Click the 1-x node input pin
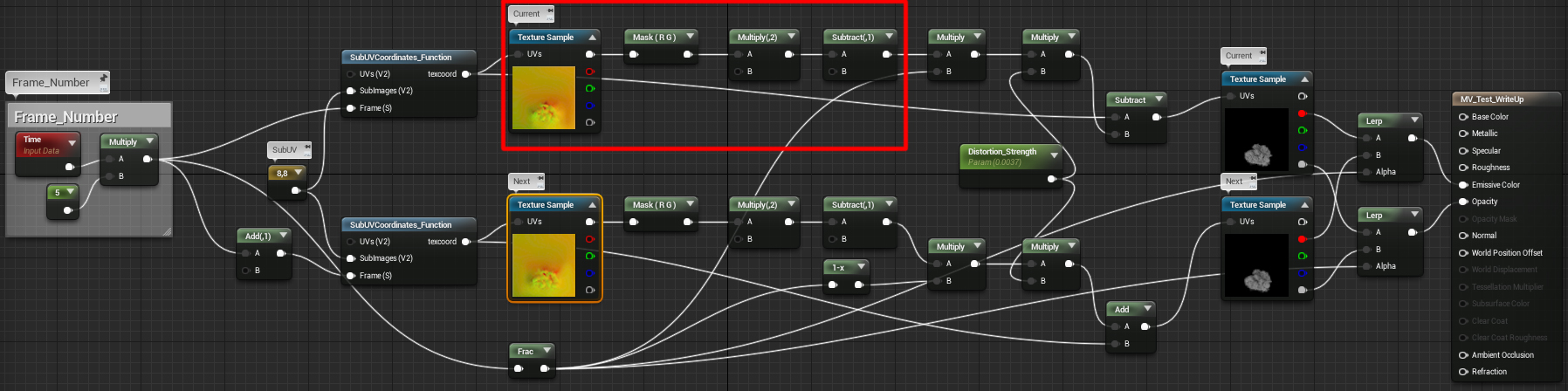The height and width of the screenshot is (391, 1568). coord(833,285)
